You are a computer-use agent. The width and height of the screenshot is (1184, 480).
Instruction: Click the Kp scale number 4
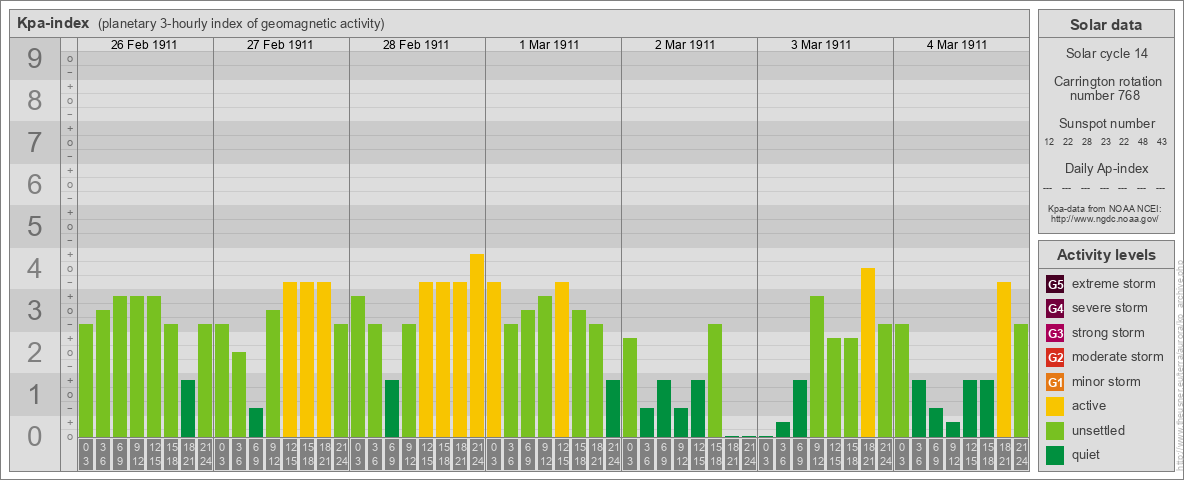pyautogui.click(x=35, y=268)
